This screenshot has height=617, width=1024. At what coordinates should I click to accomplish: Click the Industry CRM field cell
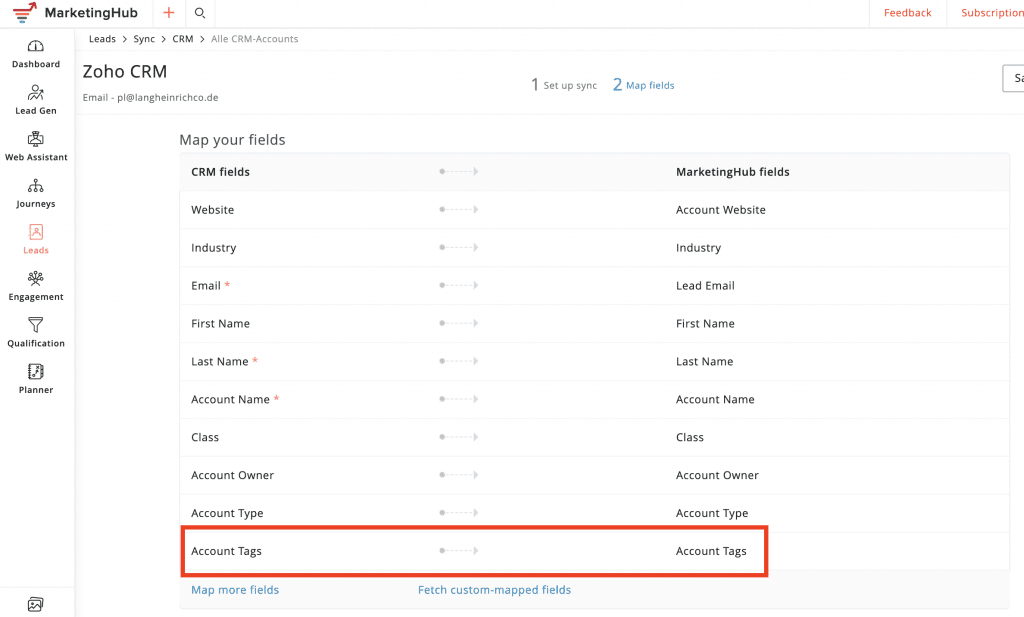pyautogui.click(x=214, y=247)
